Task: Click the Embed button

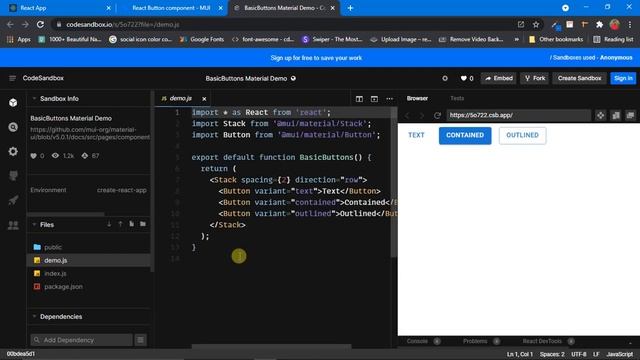Action: pos(499,78)
